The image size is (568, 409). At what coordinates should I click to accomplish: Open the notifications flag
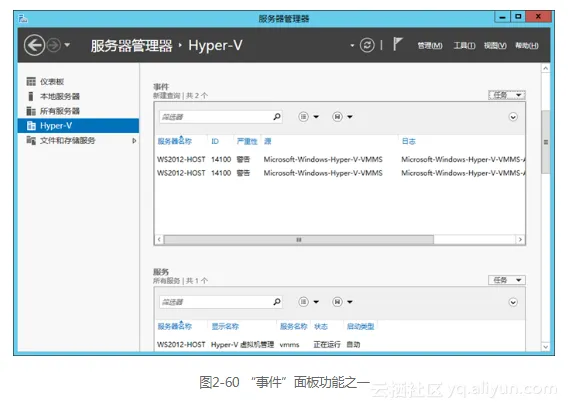[397, 44]
